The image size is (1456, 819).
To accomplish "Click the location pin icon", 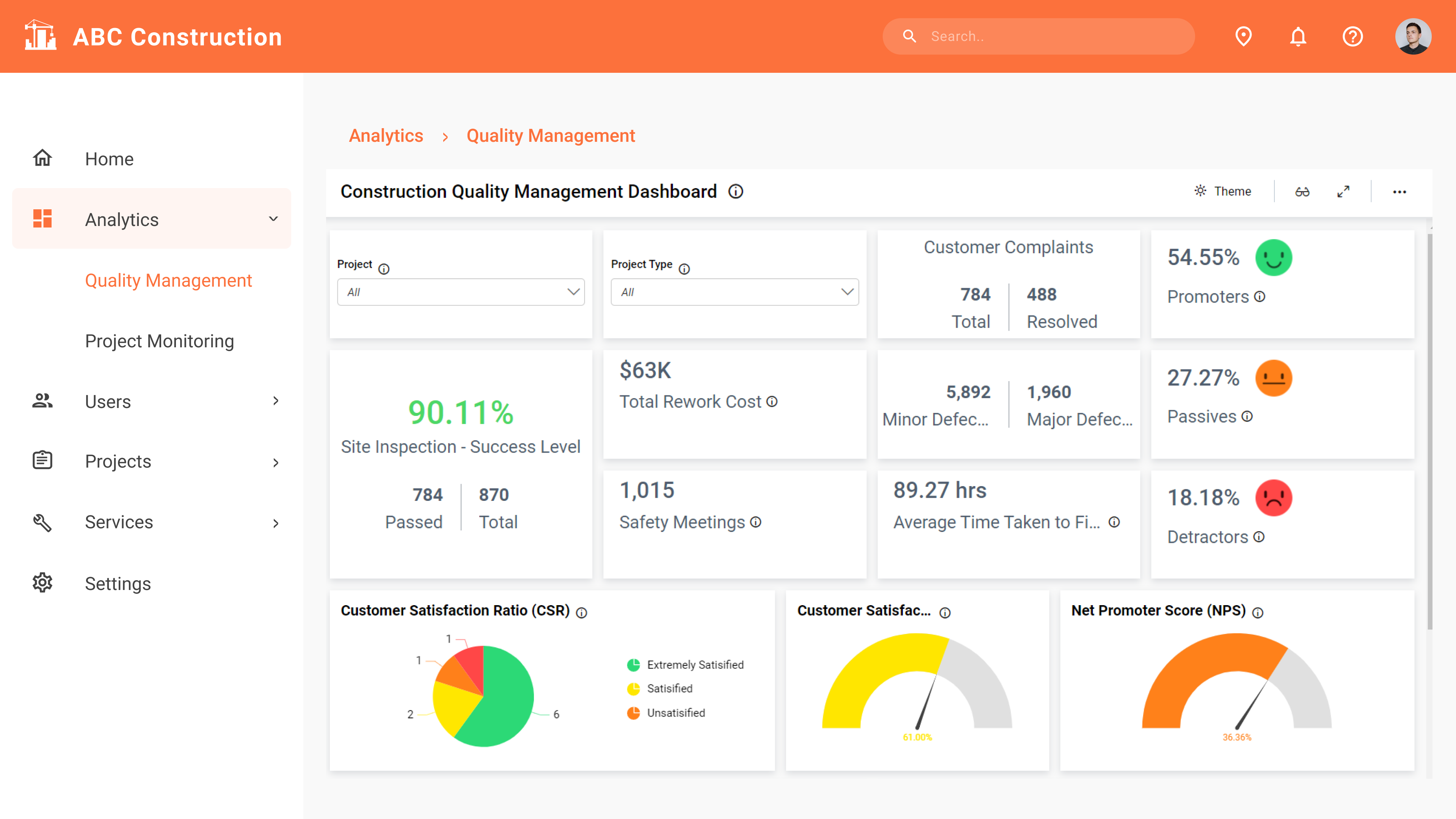I will pyautogui.click(x=1244, y=36).
